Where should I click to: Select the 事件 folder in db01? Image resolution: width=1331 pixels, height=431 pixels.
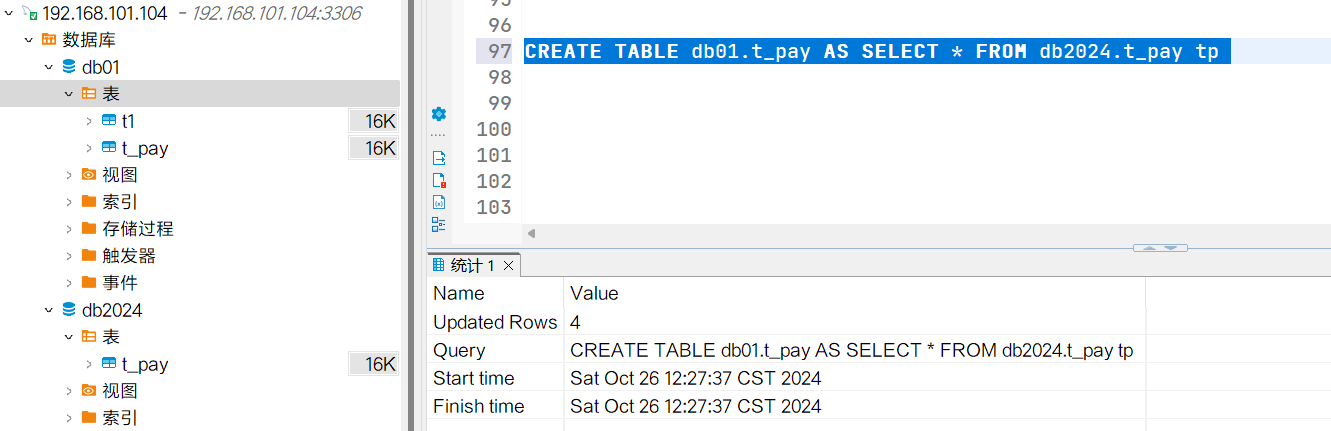click(119, 283)
